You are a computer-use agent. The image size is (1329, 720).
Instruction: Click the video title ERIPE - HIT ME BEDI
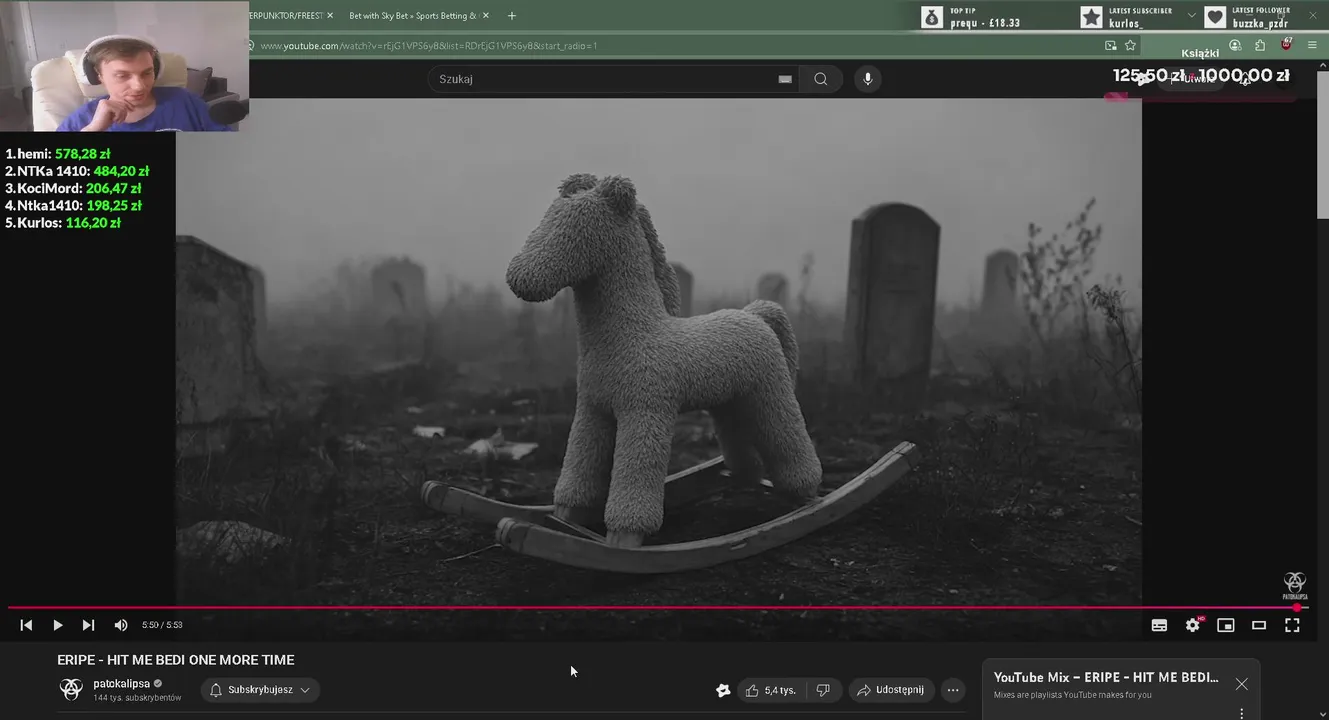[x=176, y=660]
